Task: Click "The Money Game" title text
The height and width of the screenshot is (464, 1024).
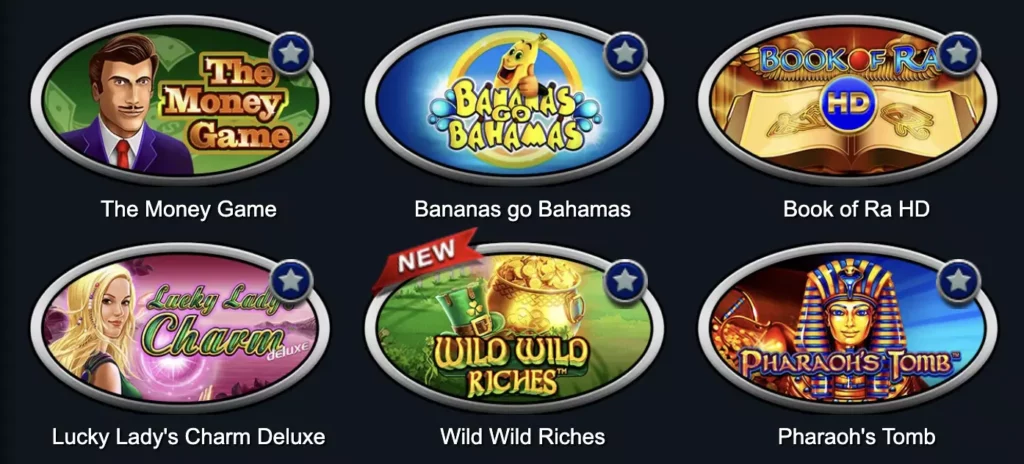Action: pyautogui.click(x=189, y=209)
